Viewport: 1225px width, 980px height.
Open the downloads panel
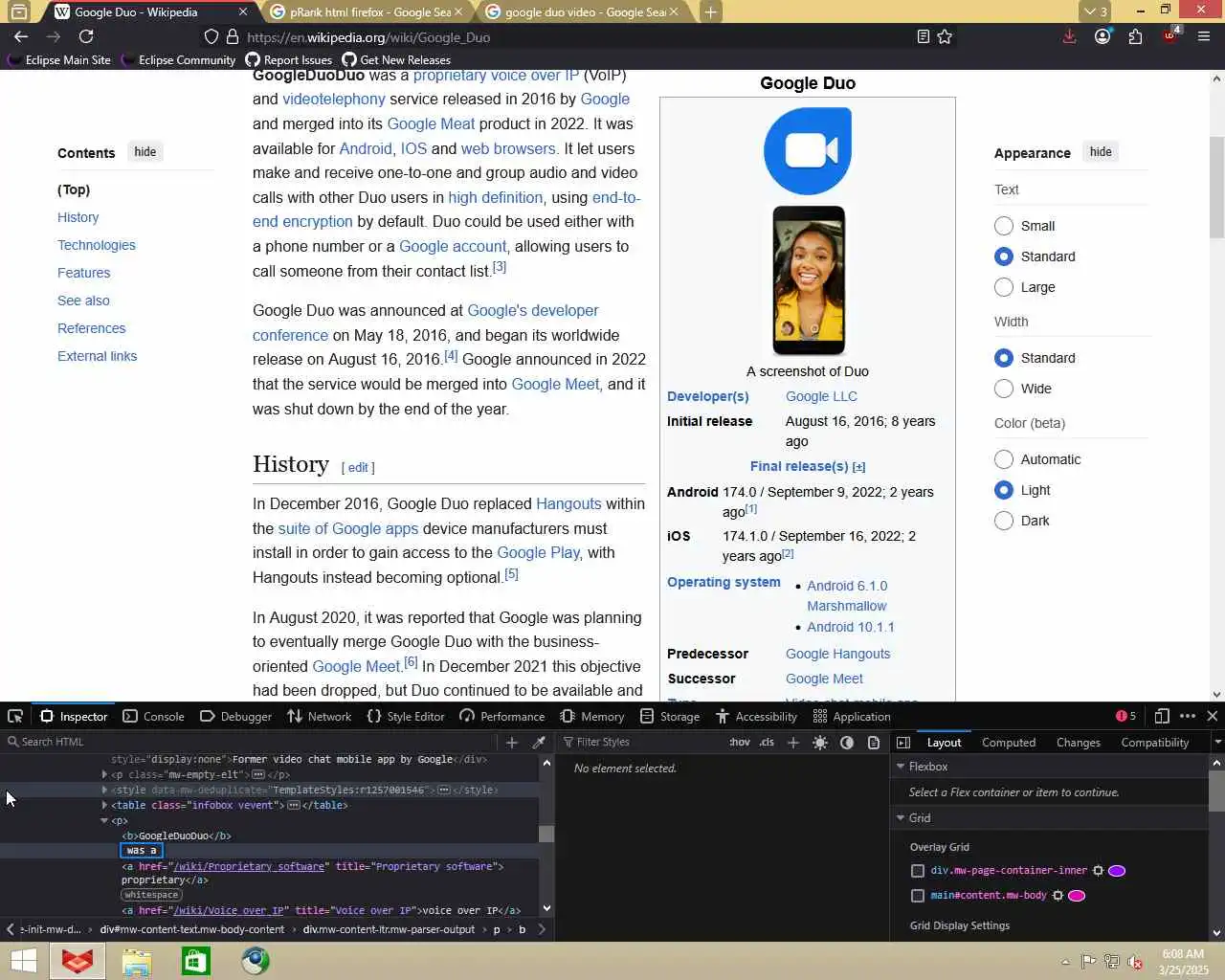click(1069, 36)
